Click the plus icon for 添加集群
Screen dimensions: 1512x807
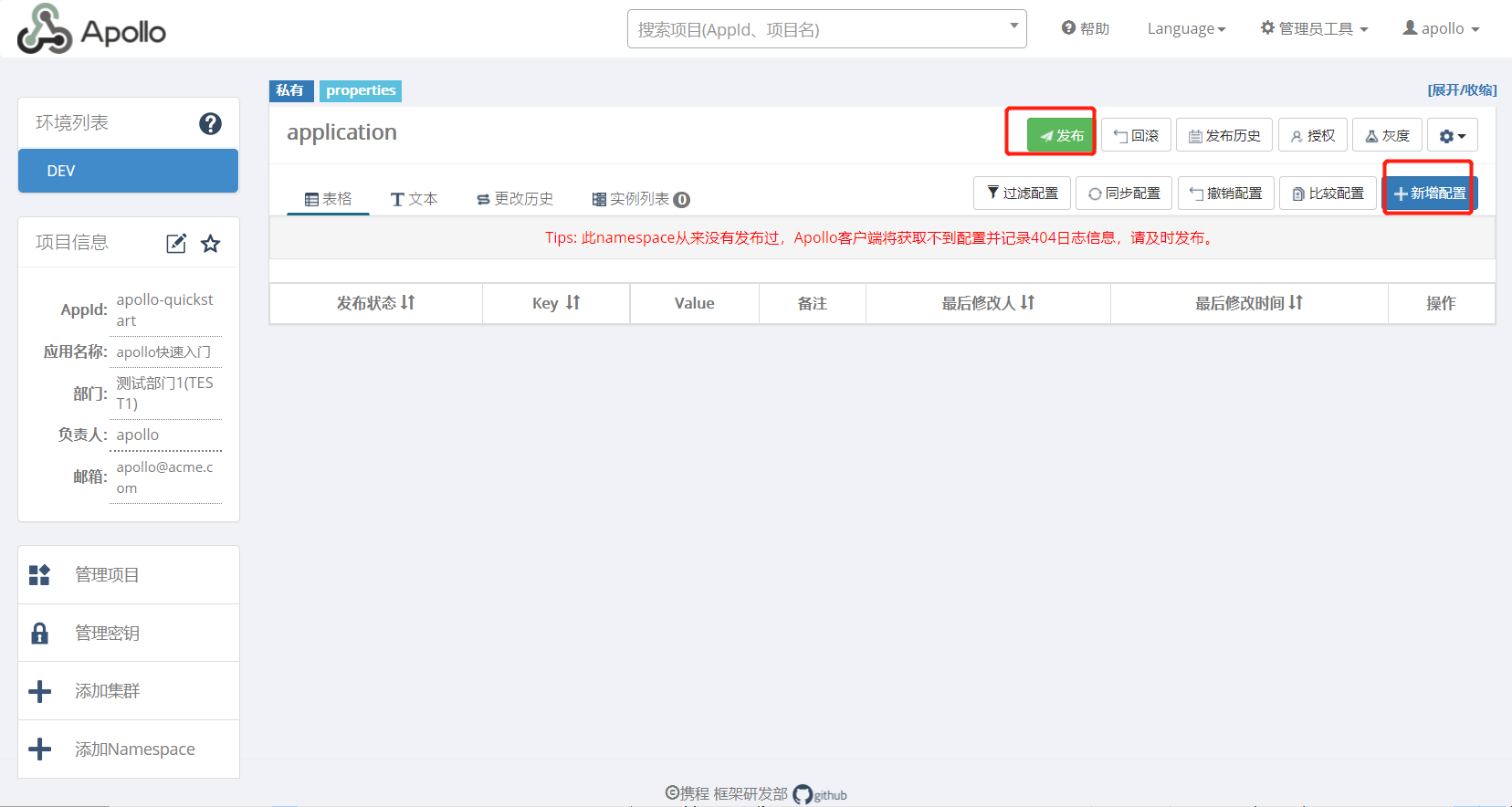coord(39,691)
